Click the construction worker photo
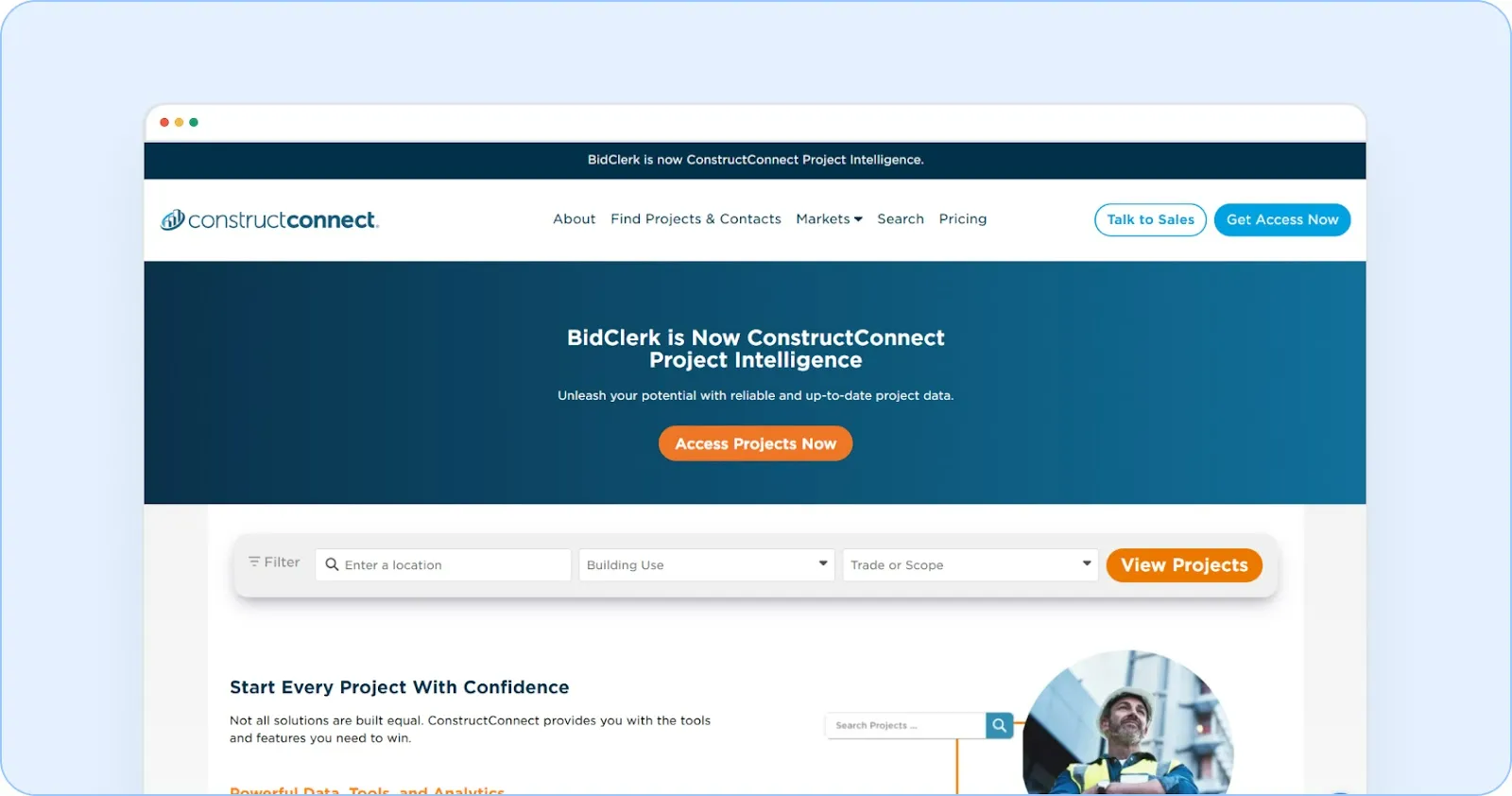The height and width of the screenshot is (796, 1512). (1127, 723)
